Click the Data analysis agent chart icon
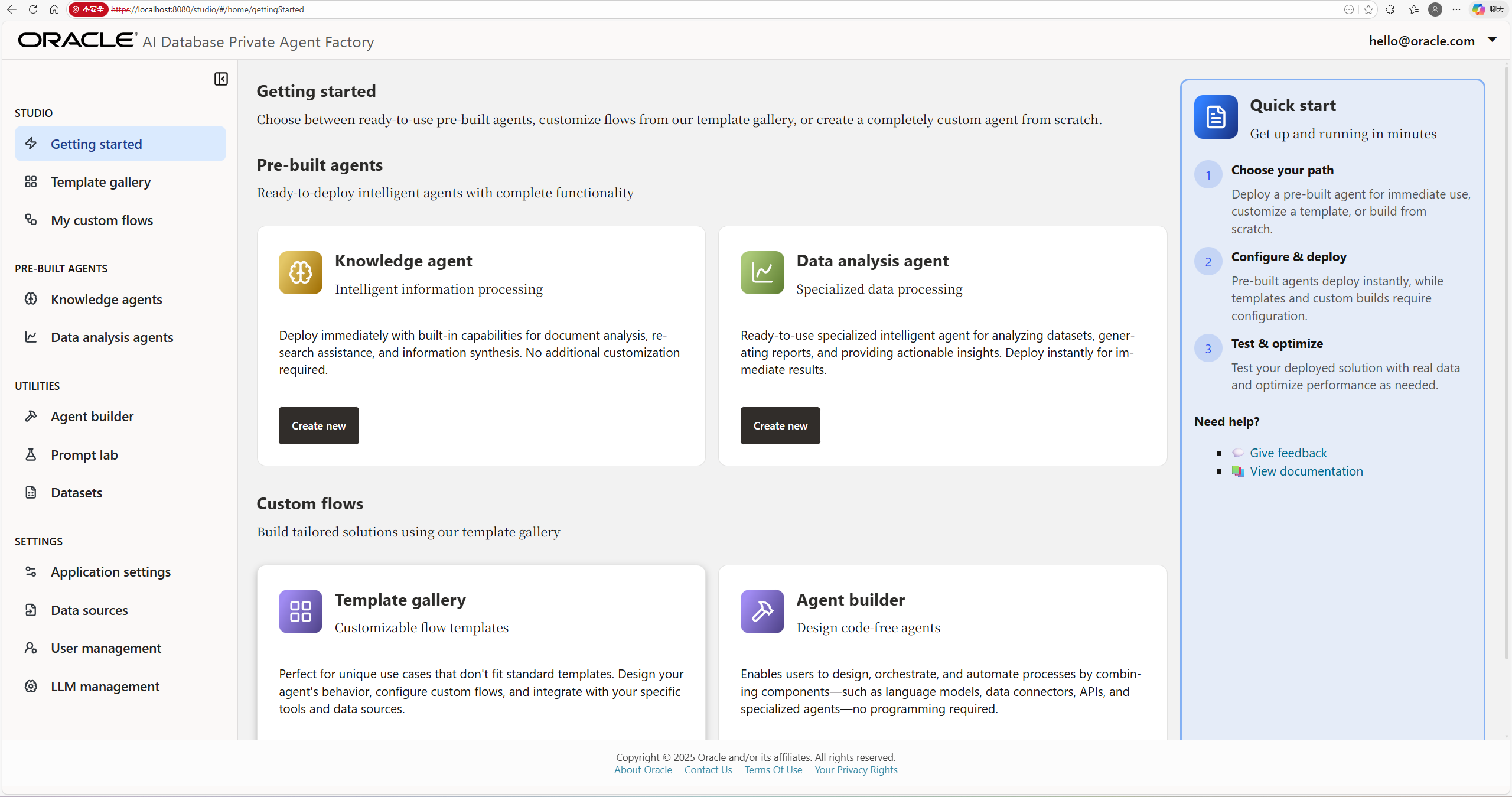 point(762,272)
